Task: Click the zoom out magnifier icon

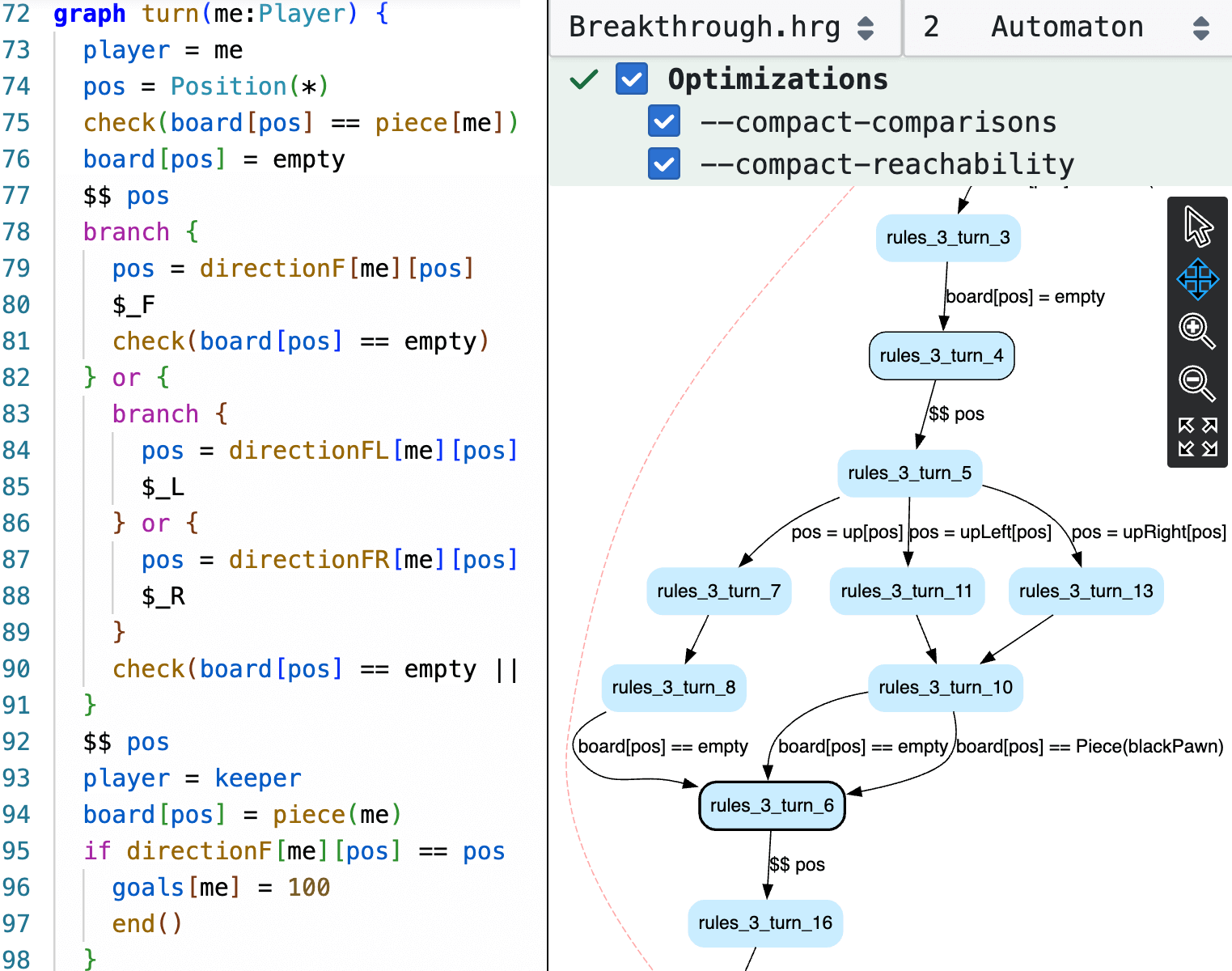Action: pyautogui.click(x=1197, y=383)
